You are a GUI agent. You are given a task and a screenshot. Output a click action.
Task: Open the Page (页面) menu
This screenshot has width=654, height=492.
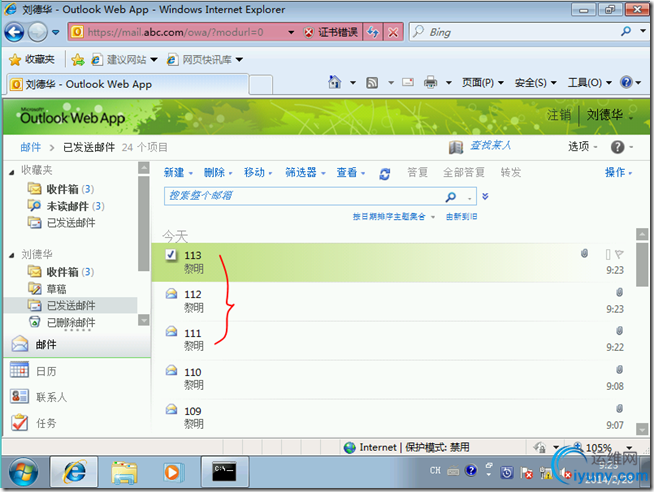point(483,83)
